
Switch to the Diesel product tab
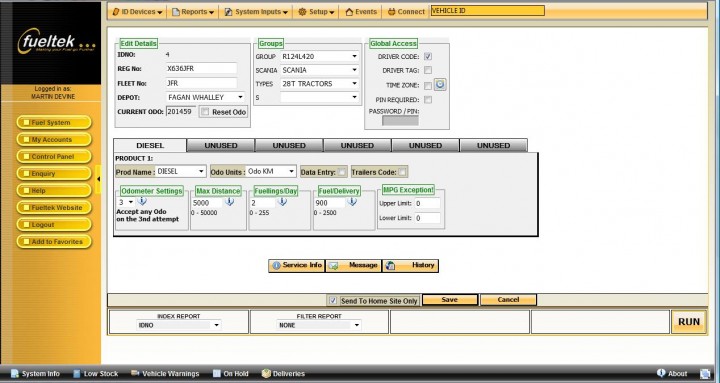point(150,146)
